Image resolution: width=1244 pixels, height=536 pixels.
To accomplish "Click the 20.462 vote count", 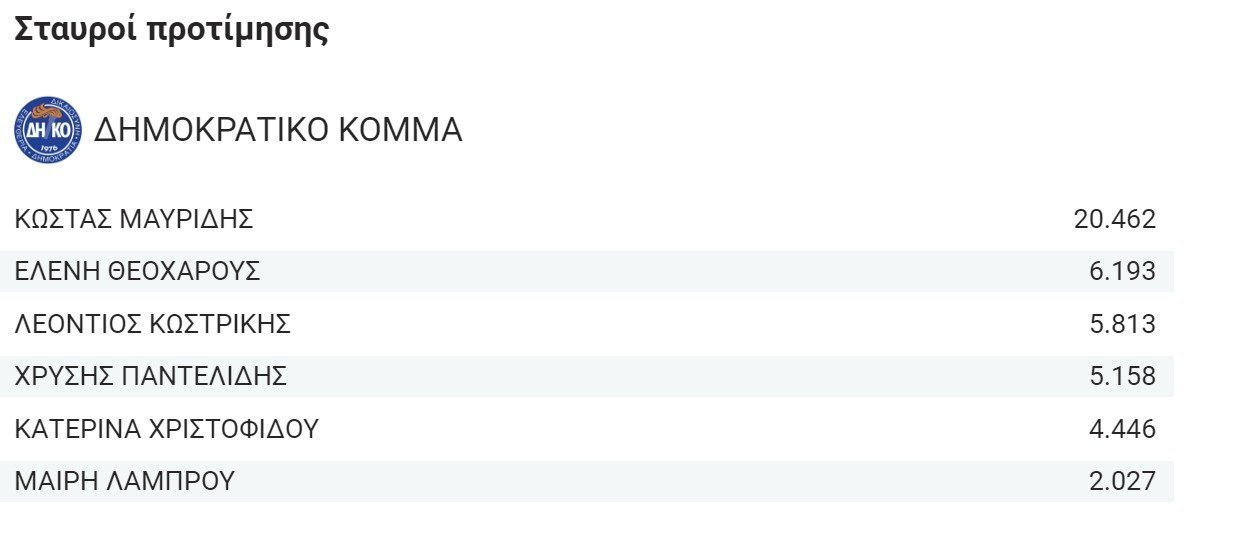I will [1115, 219].
